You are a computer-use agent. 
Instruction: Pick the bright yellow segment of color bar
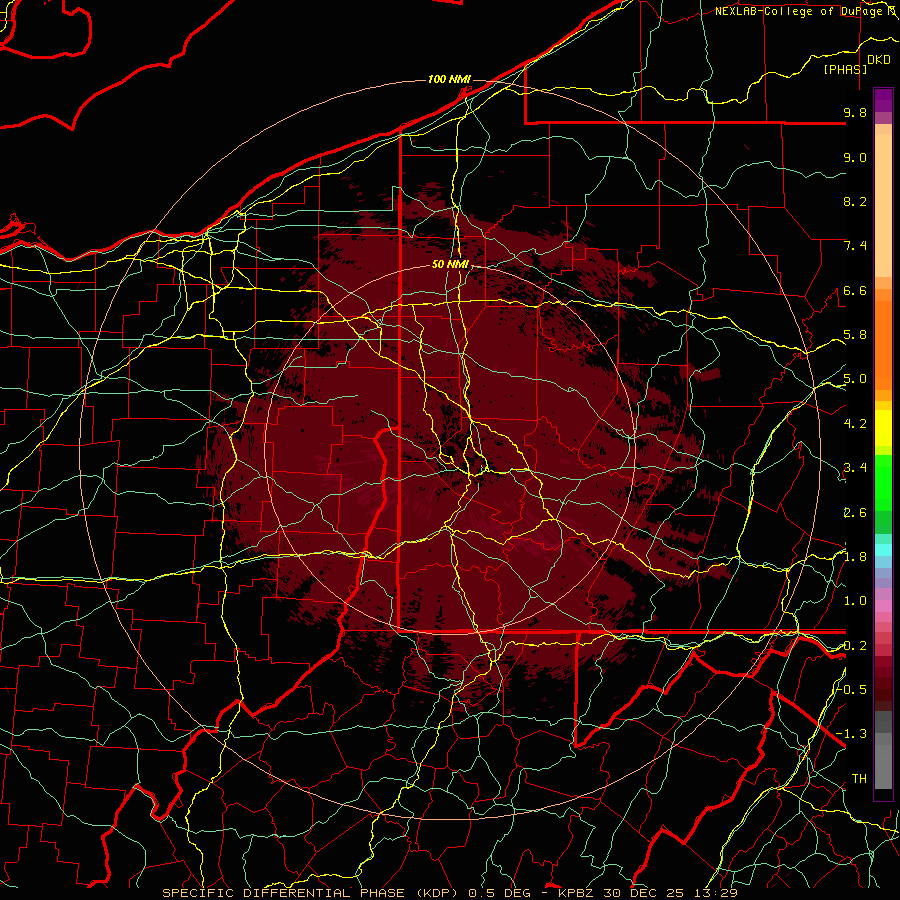[x=883, y=428]
